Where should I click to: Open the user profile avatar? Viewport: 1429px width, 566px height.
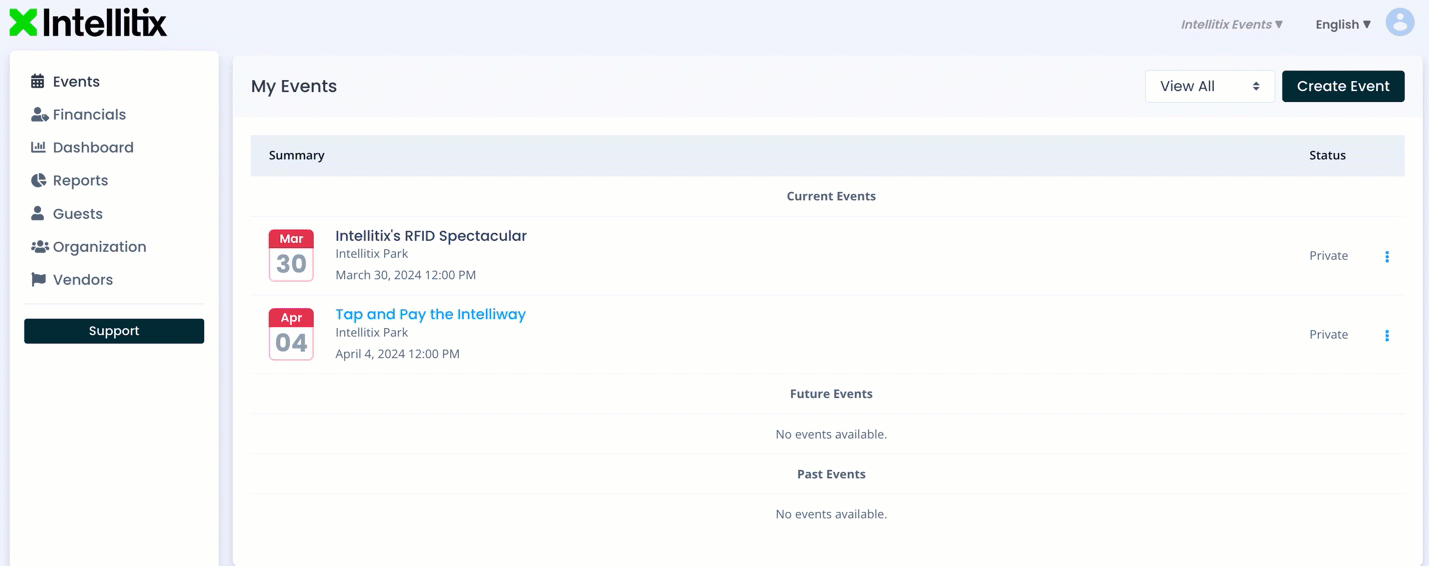pos(1399,23)
